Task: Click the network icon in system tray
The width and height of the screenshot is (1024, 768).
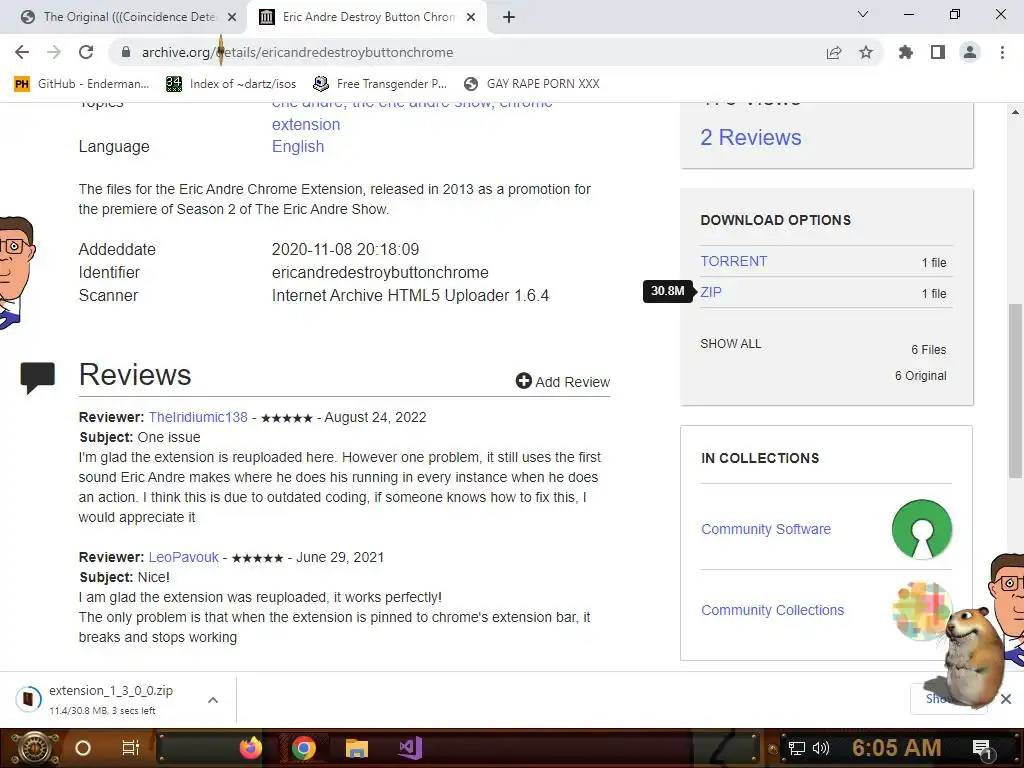Action: pos(797,748)
